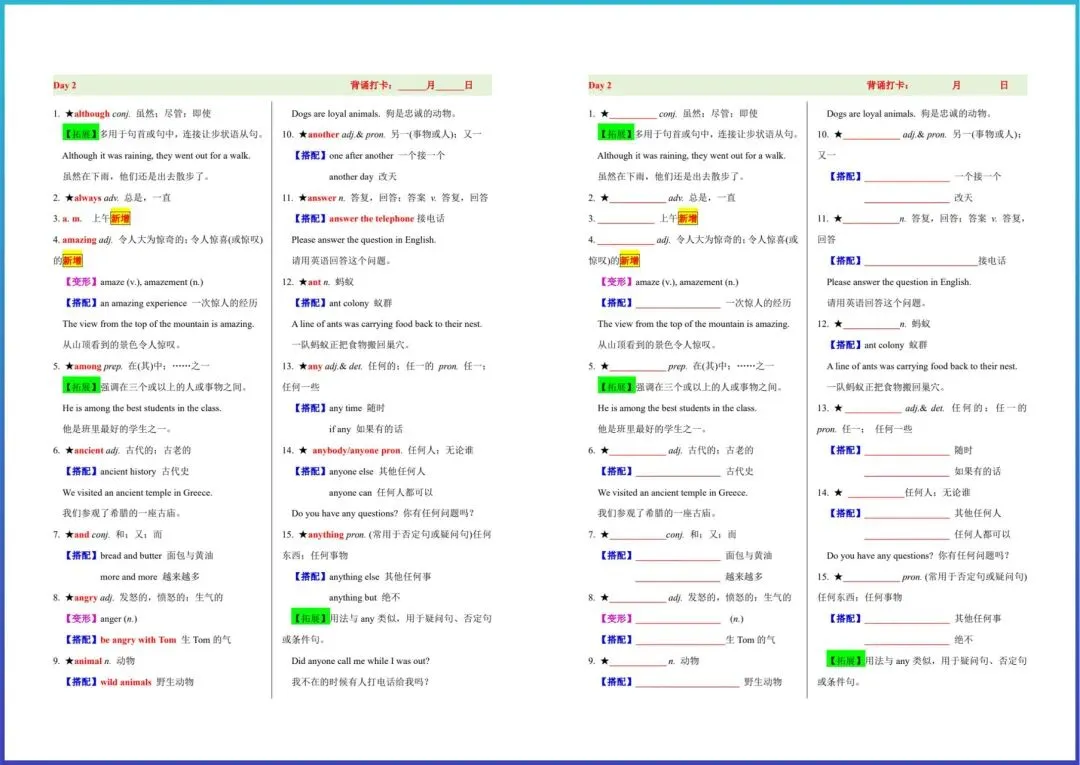The width and height of the screenshot is (1080, 765).
Task: Click the red headword "angry" in entry 8
Action: click(x=86, y=598)
